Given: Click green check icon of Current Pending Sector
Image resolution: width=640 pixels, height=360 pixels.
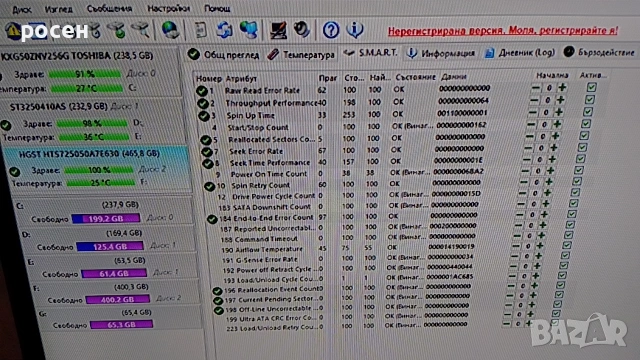Looking at the screenshot, I should [x=218, y=300].
